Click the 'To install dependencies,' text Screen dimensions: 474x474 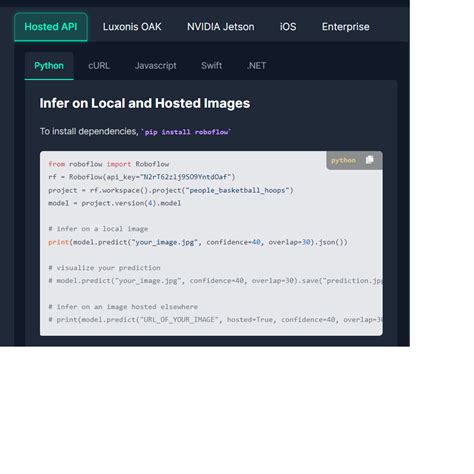pyautogui.click(x=89, y=132)
